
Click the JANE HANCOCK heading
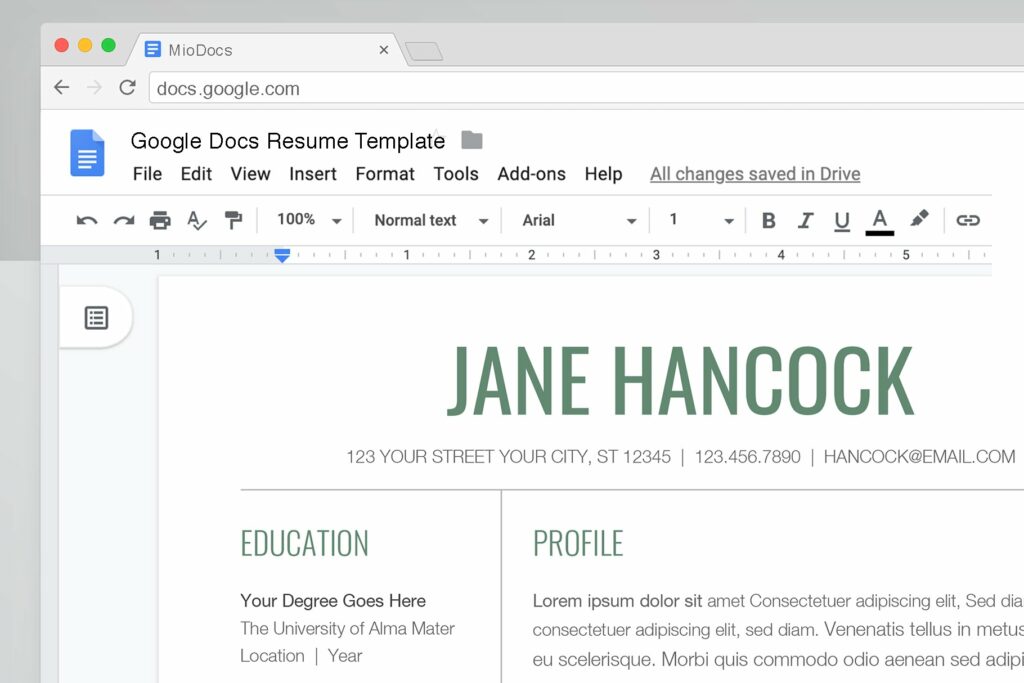point(680,381)
